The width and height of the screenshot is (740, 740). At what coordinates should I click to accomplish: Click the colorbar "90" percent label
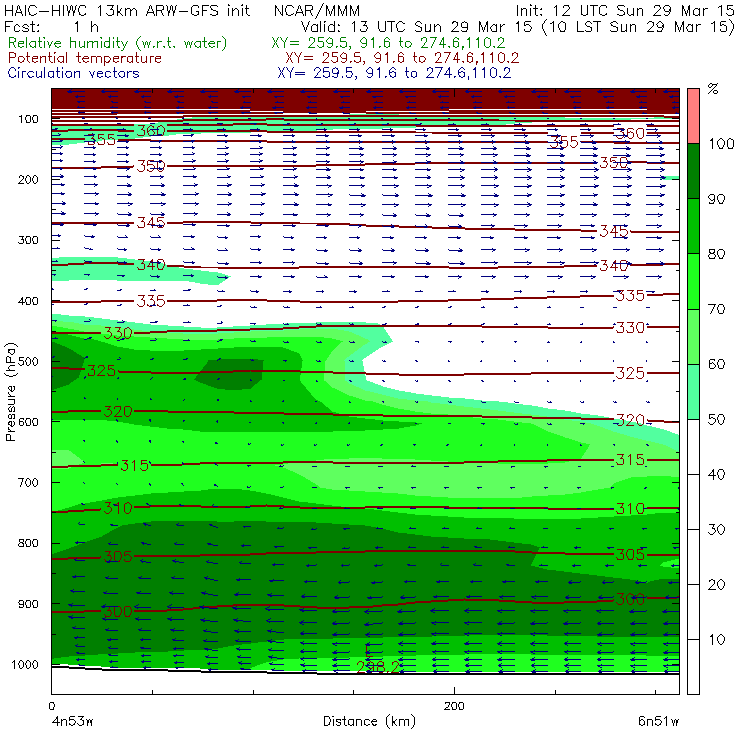click(x=716, y=199)
